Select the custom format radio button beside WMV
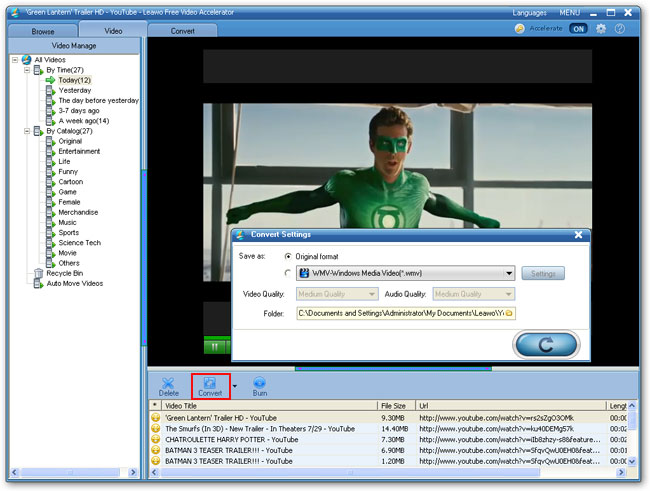This screenshot has height=491, width=650. click(x=288, y=273)
